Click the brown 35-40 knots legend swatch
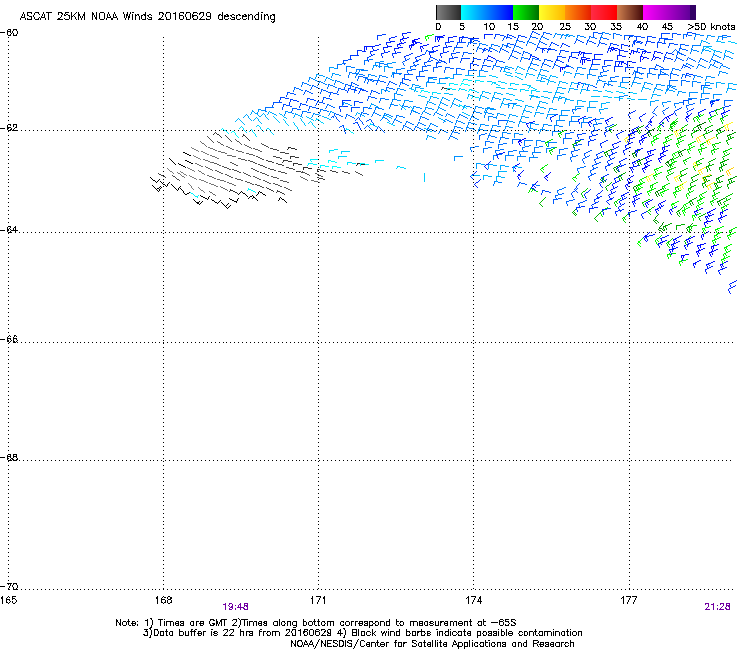Image resolution: width=740 pixels, height=650 pixels. 630,12
